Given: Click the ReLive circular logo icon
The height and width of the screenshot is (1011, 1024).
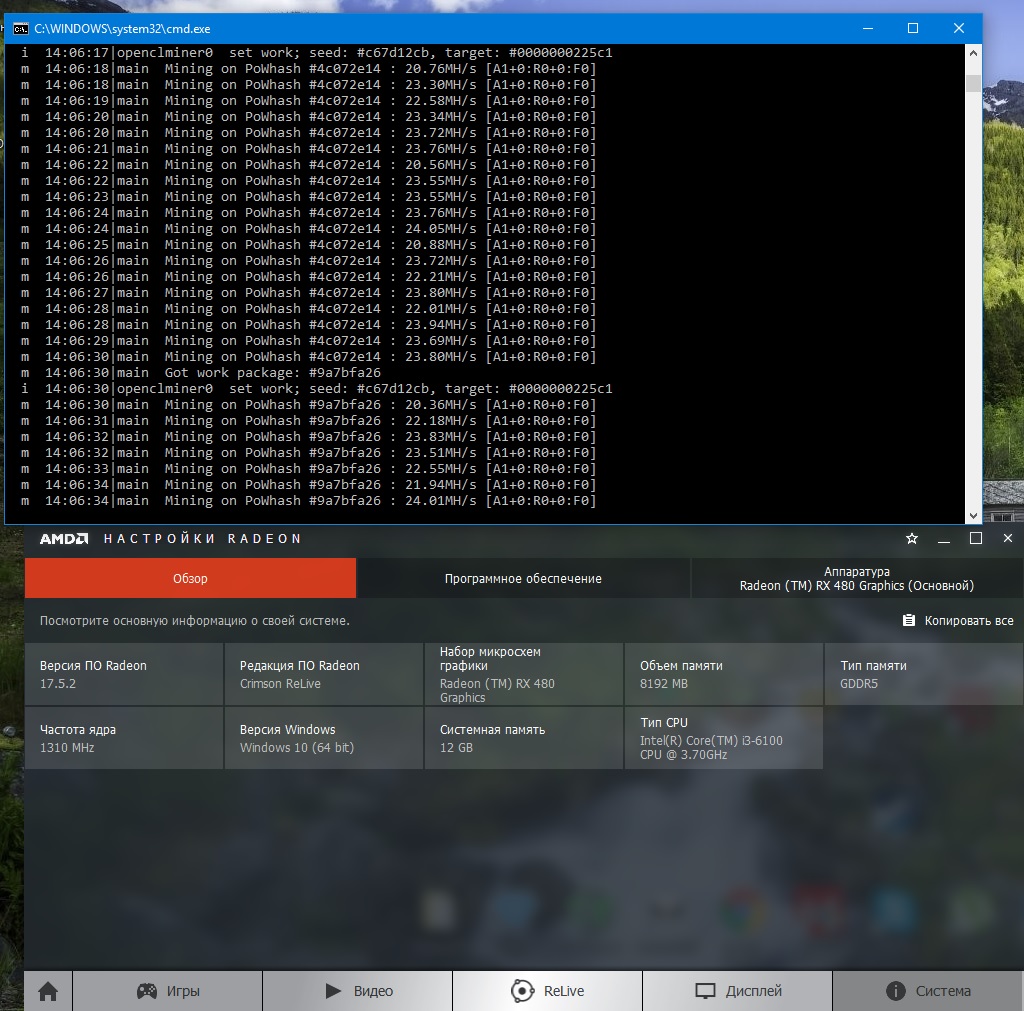Looking at the screenshot, I should pos(522,991).
